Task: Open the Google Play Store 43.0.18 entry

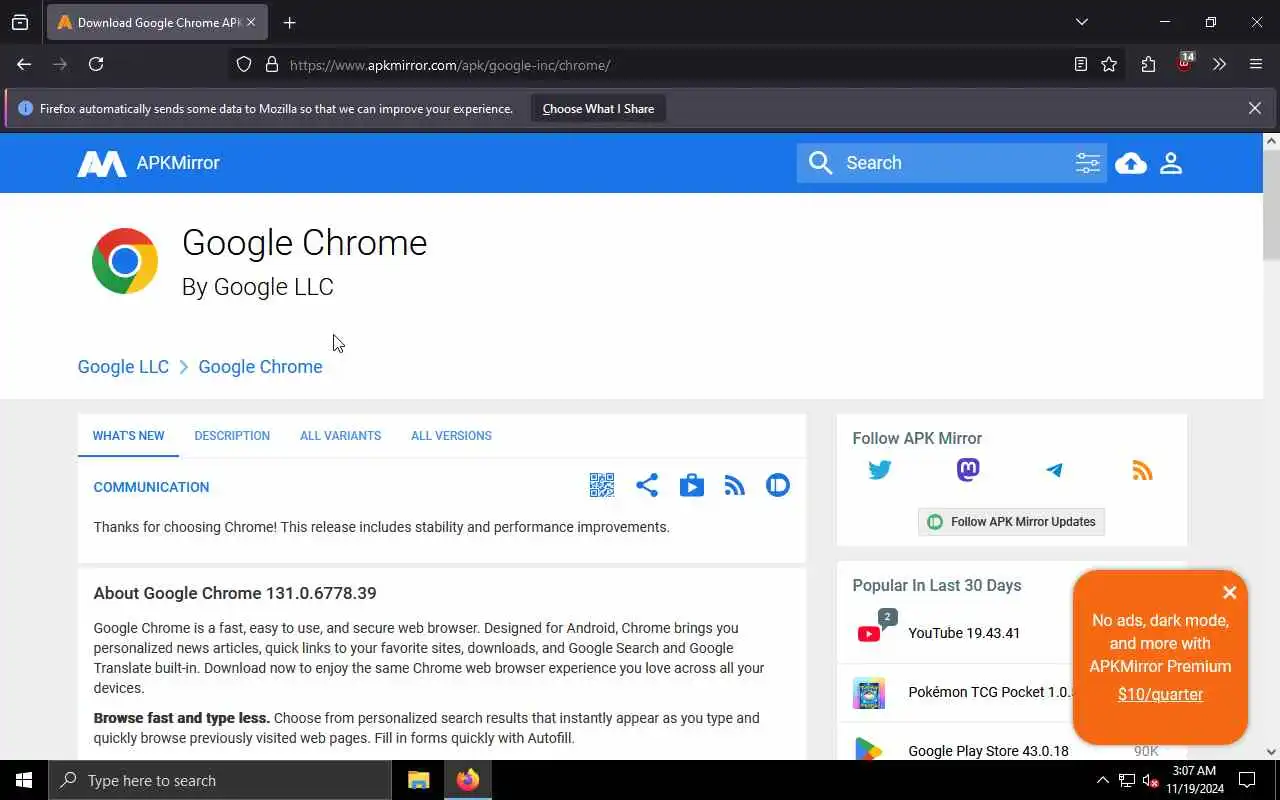Action: 988,751
